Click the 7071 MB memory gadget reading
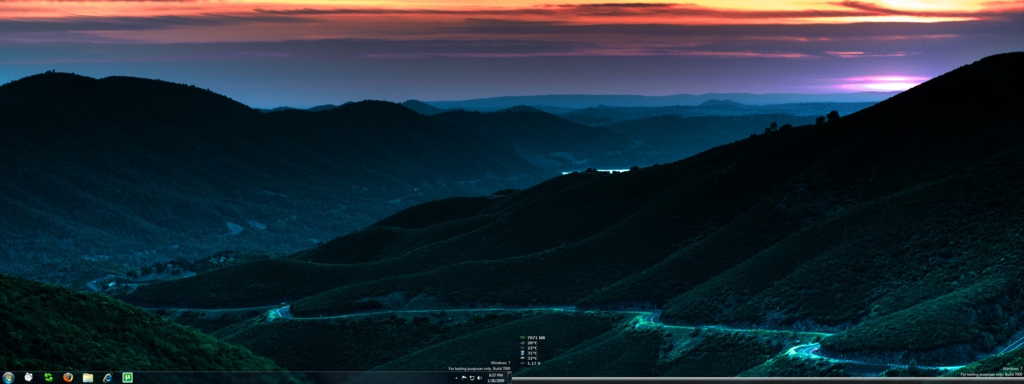The image size is (1024, 384). (x=536, y=338)
